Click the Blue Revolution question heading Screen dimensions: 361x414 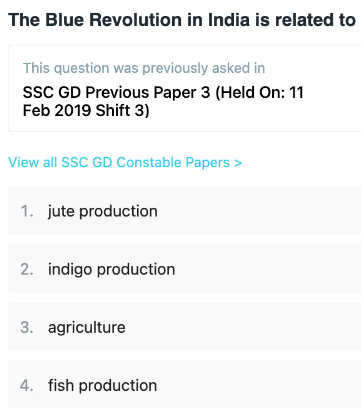coord(182,20)
